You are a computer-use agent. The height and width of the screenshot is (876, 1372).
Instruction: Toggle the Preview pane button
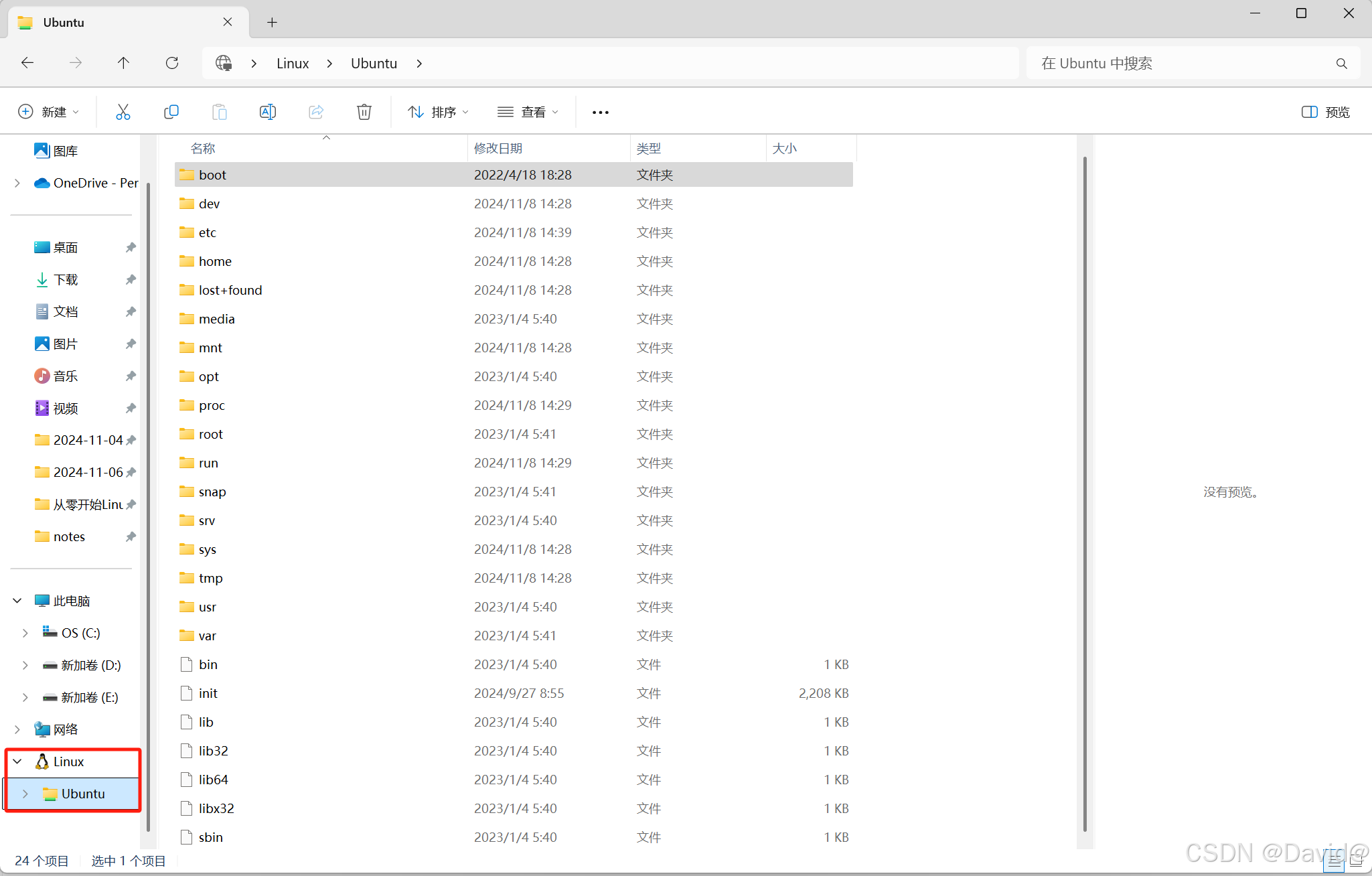1325,112
